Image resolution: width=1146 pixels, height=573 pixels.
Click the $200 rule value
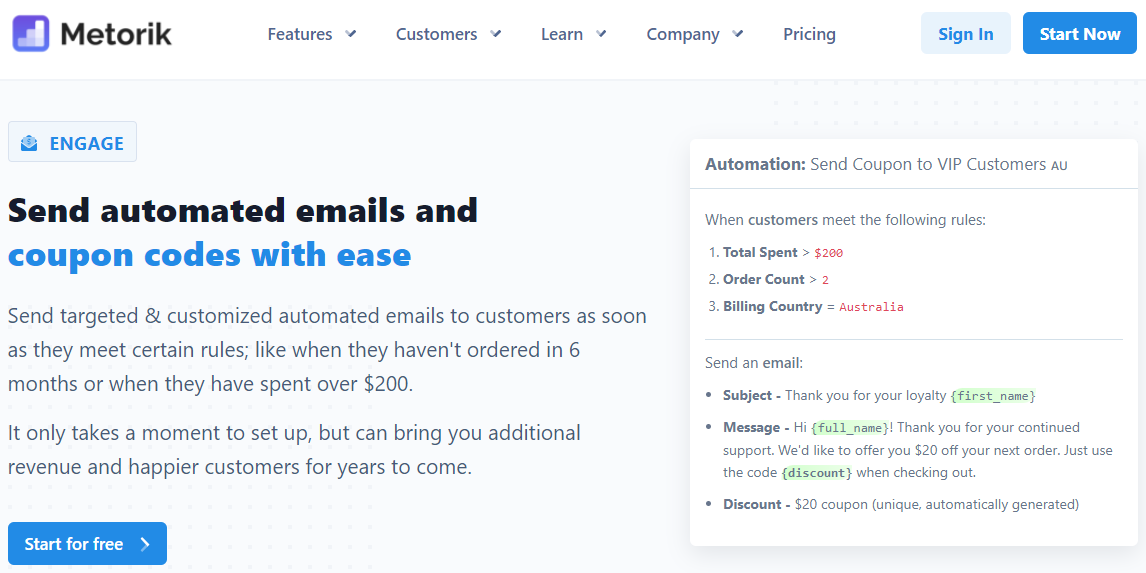point(828,254)
